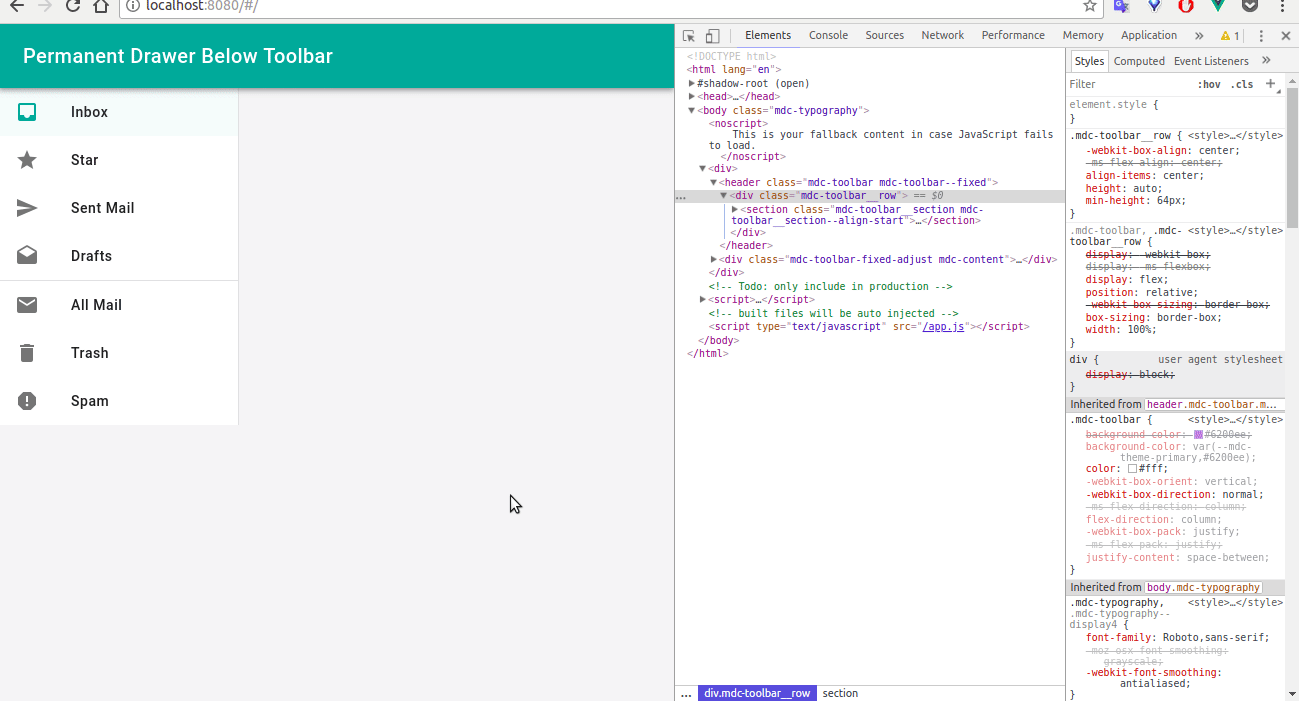The width and height of the screenshot is (1299, 701).
Task: Click the Styles pane vertical scrollbar
Action: click(1292, 160)
